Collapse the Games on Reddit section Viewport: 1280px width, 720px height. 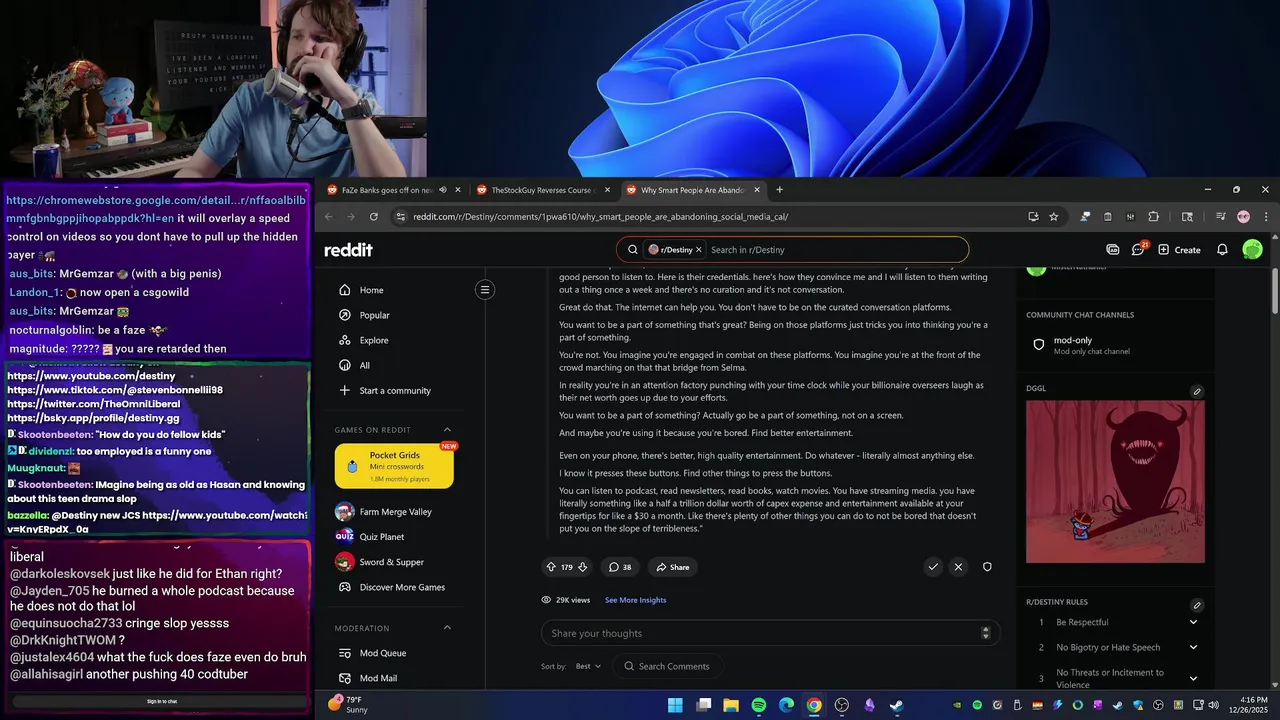[447, 430]
